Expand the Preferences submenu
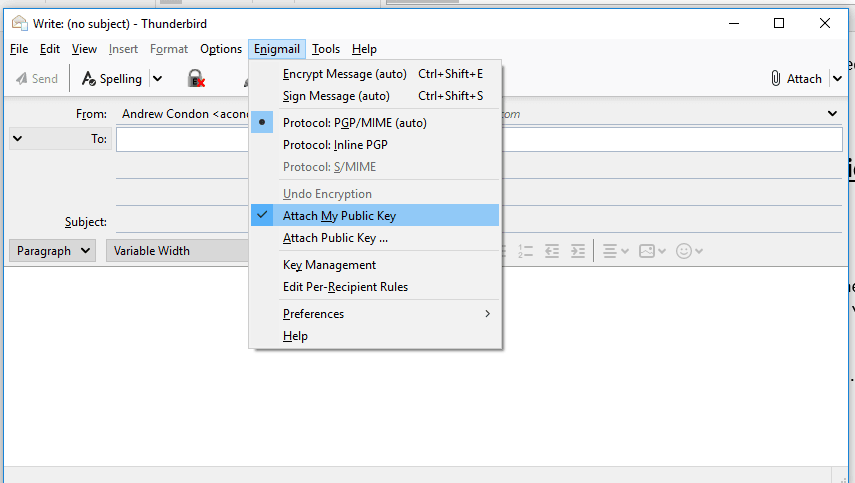Viewport: 855px width, 483px height. pyautogui.click(x=375, y=313)
